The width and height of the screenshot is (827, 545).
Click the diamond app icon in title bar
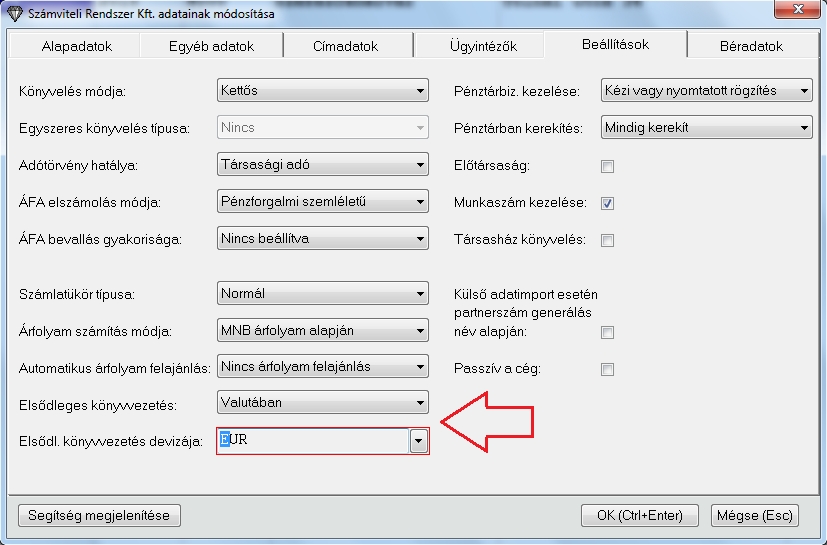(x=13, y=14)
